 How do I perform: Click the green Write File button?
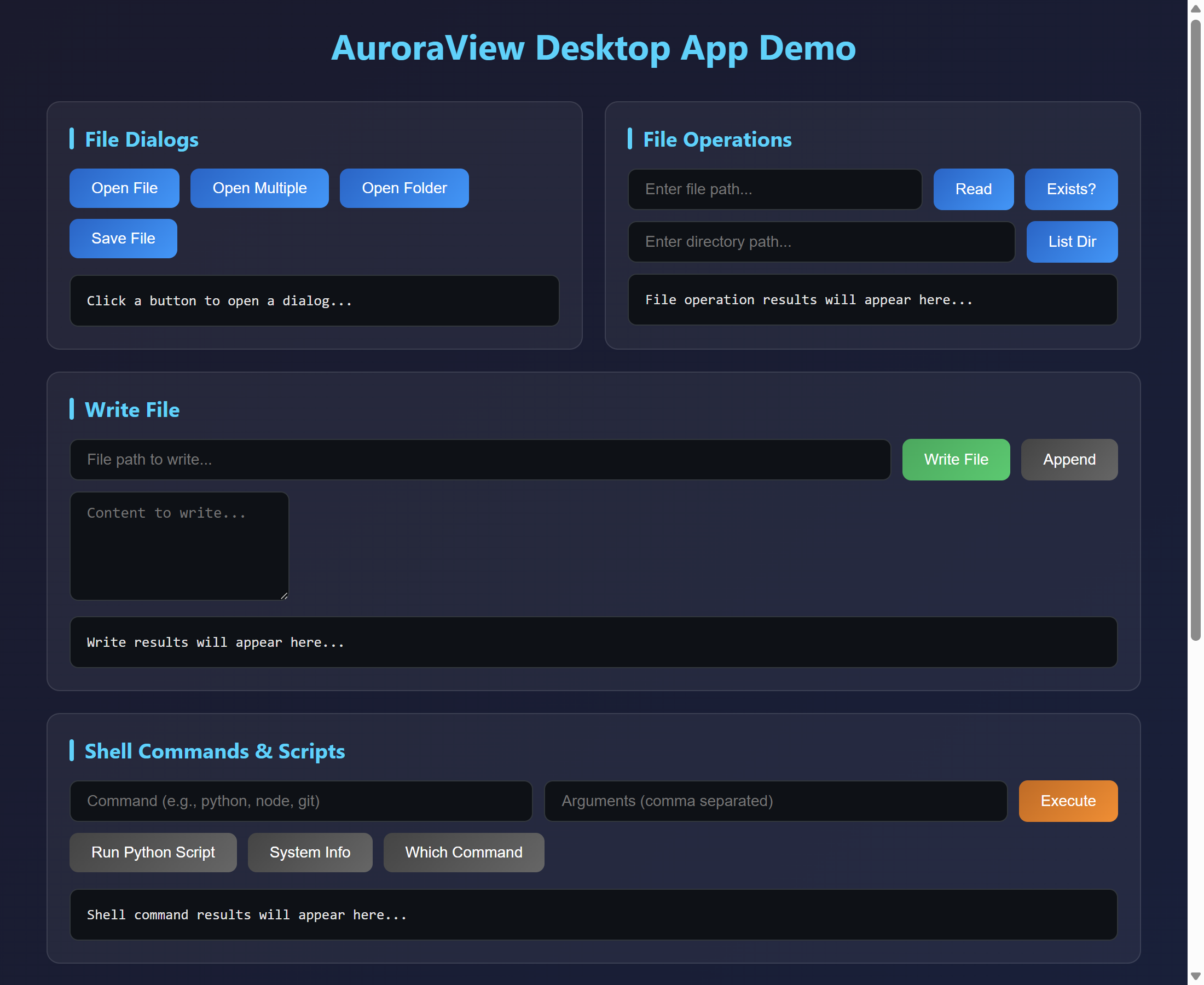point(956,459)
